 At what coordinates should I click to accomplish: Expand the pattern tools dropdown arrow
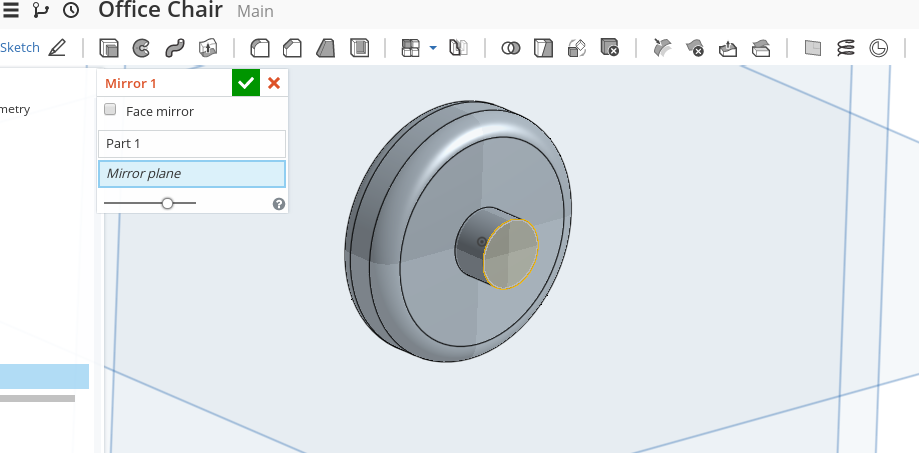[433, 48]
